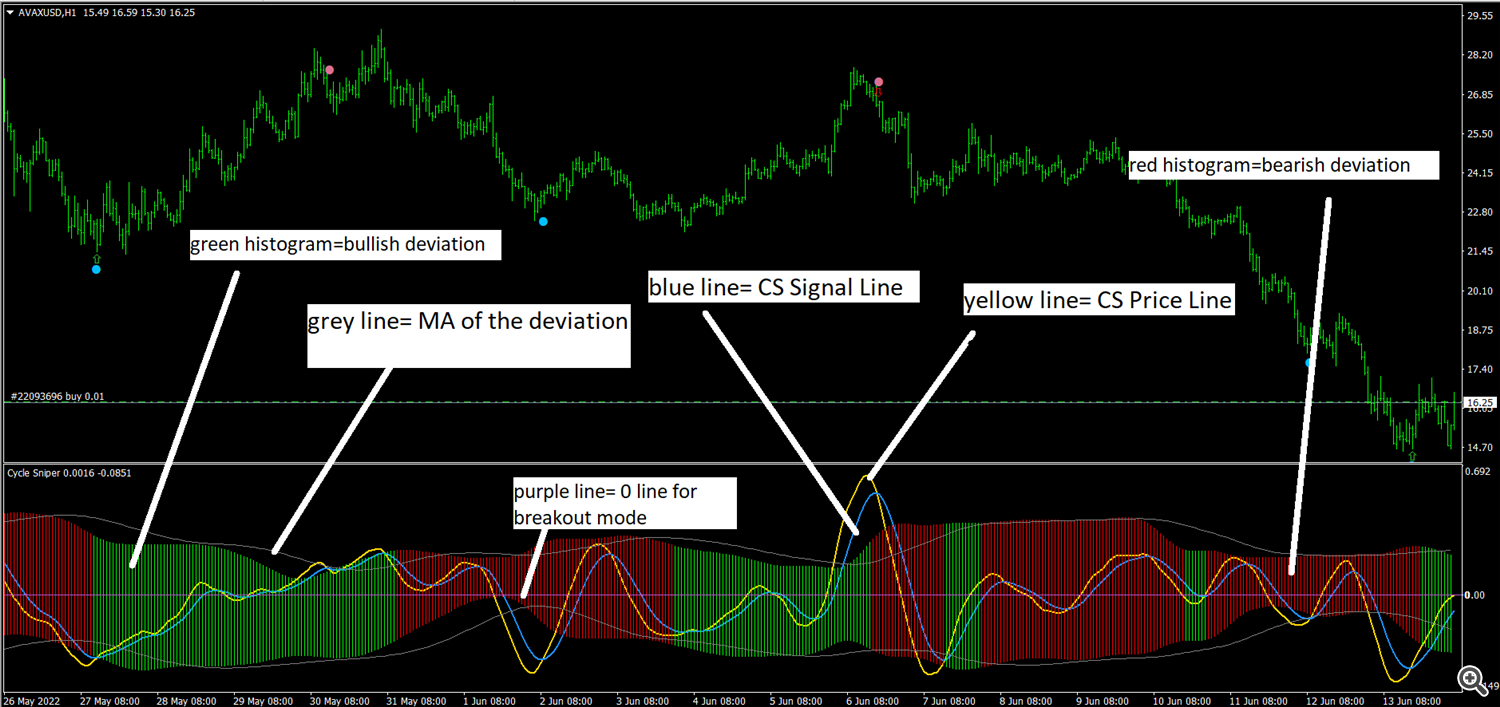Select blue signal dot under 27 May low
The image size is (1500, 707).
(x=96, y=269)
